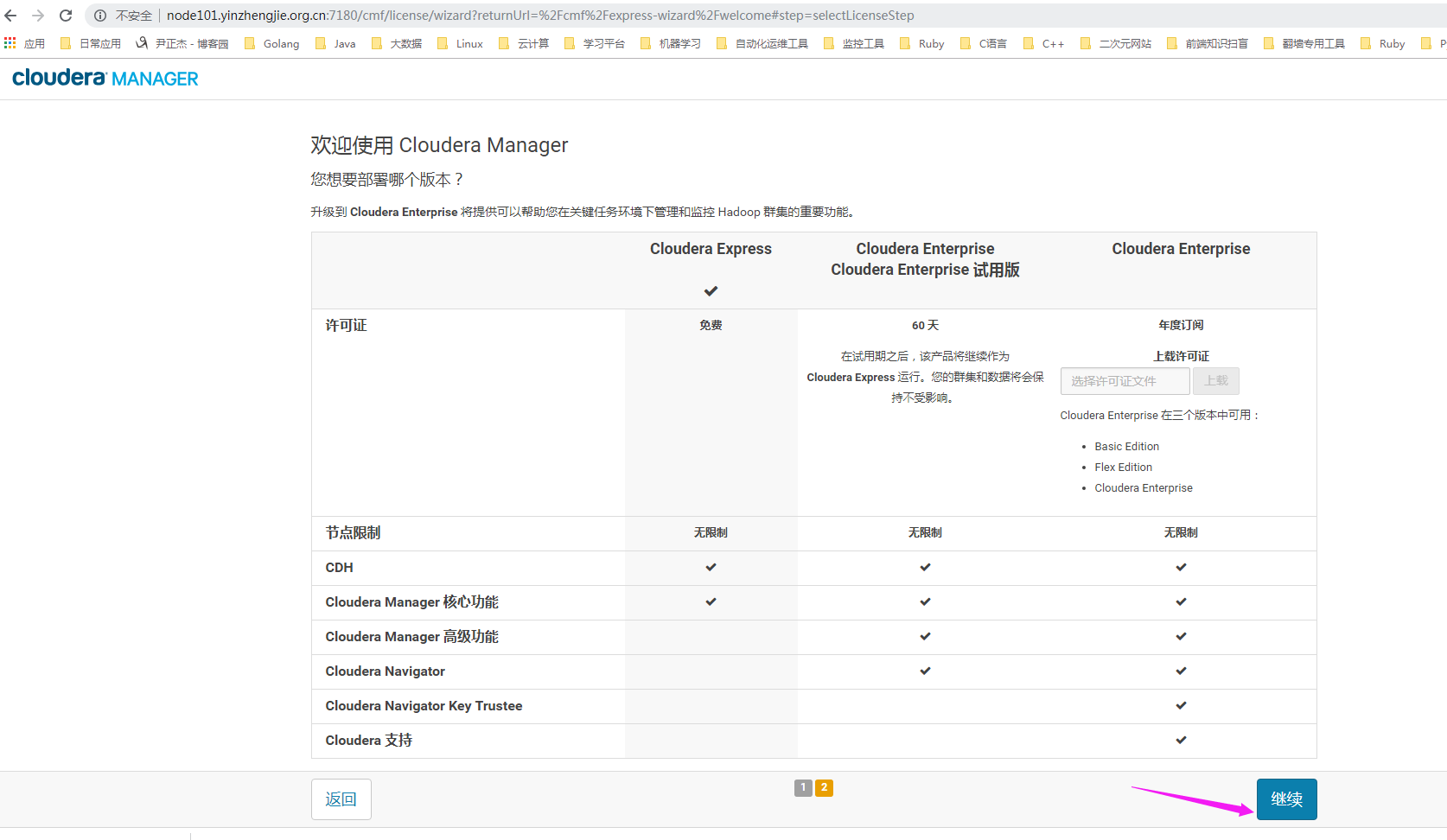Click the 继续 continue button
Viewport: 1447px width, 840px height.
point(1286,799)
